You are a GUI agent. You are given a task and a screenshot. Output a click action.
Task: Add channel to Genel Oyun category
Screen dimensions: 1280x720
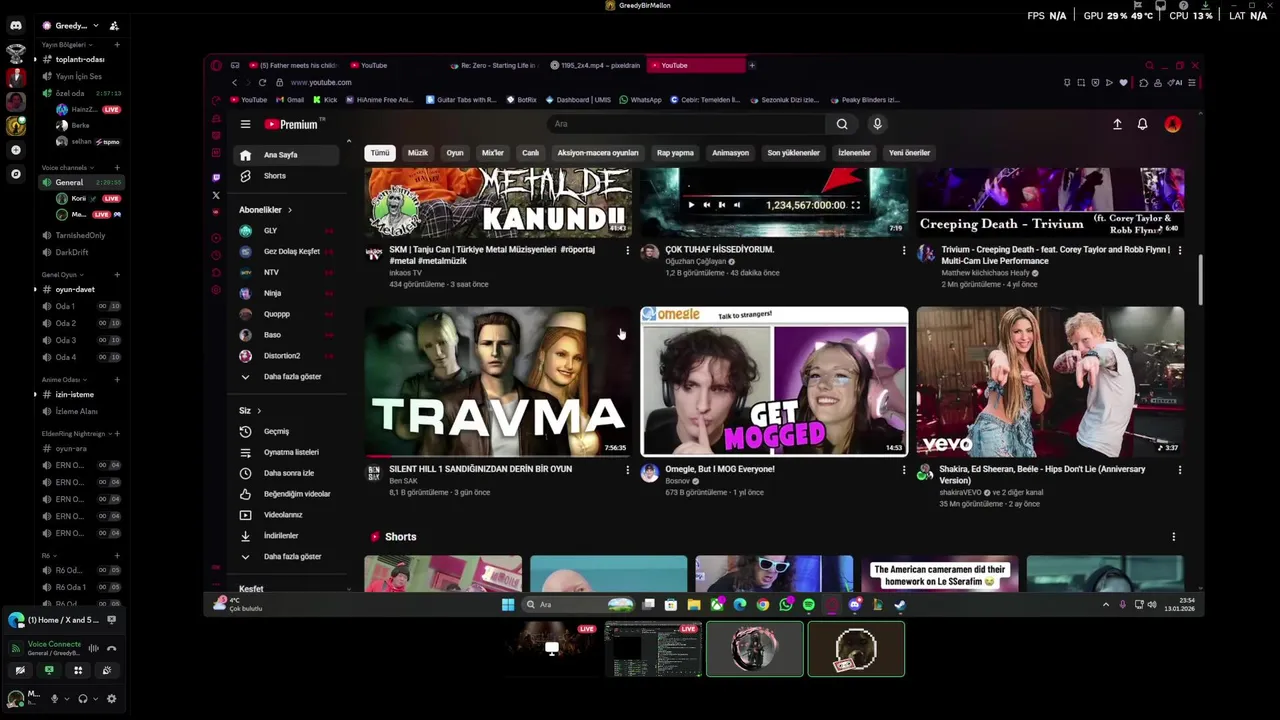[117, 274]
